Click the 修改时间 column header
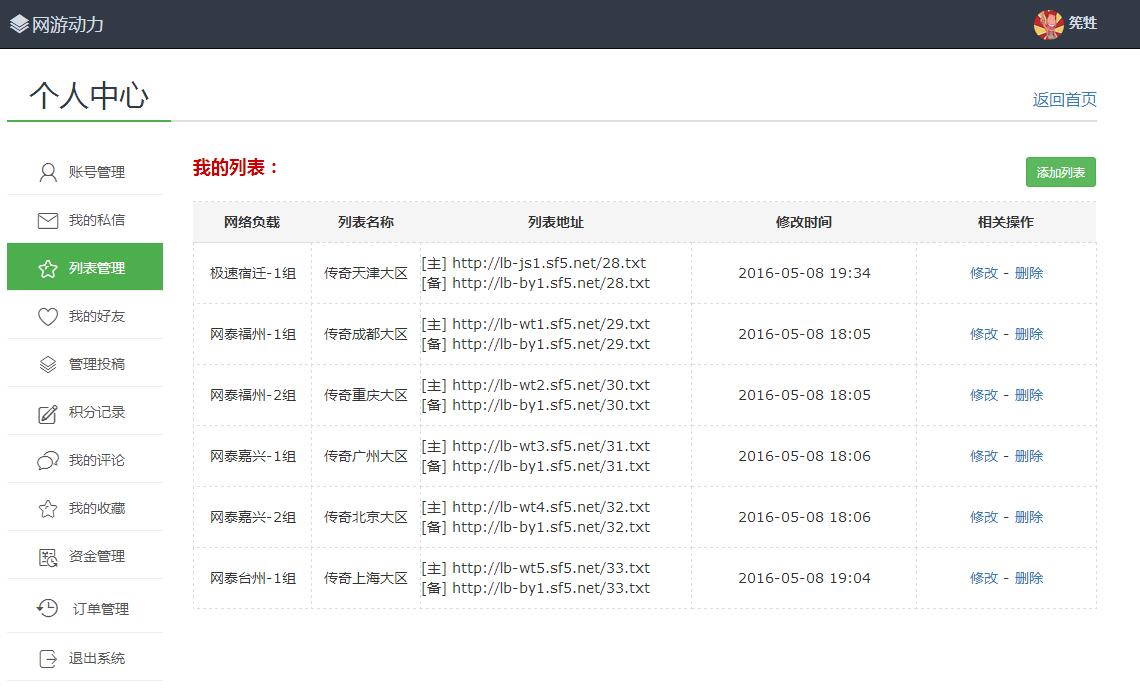This screenshot has height=692, width=1140. tap(803, 222)
